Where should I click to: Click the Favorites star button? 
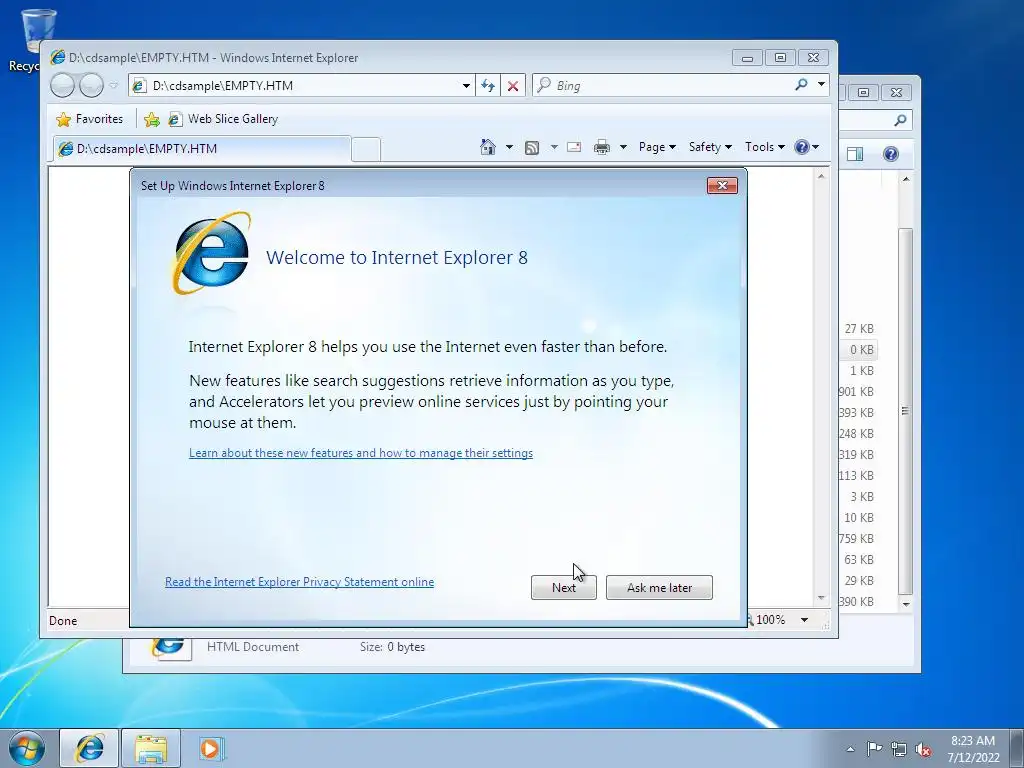tap(90, 119)
